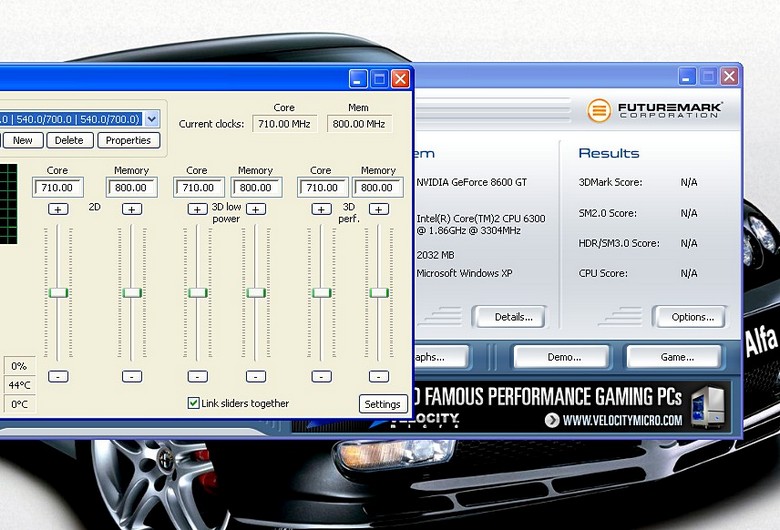Click the 3D low power Core slider thumb
The width and height of the screenshot is (780, 530).
(x=197, y=293)
